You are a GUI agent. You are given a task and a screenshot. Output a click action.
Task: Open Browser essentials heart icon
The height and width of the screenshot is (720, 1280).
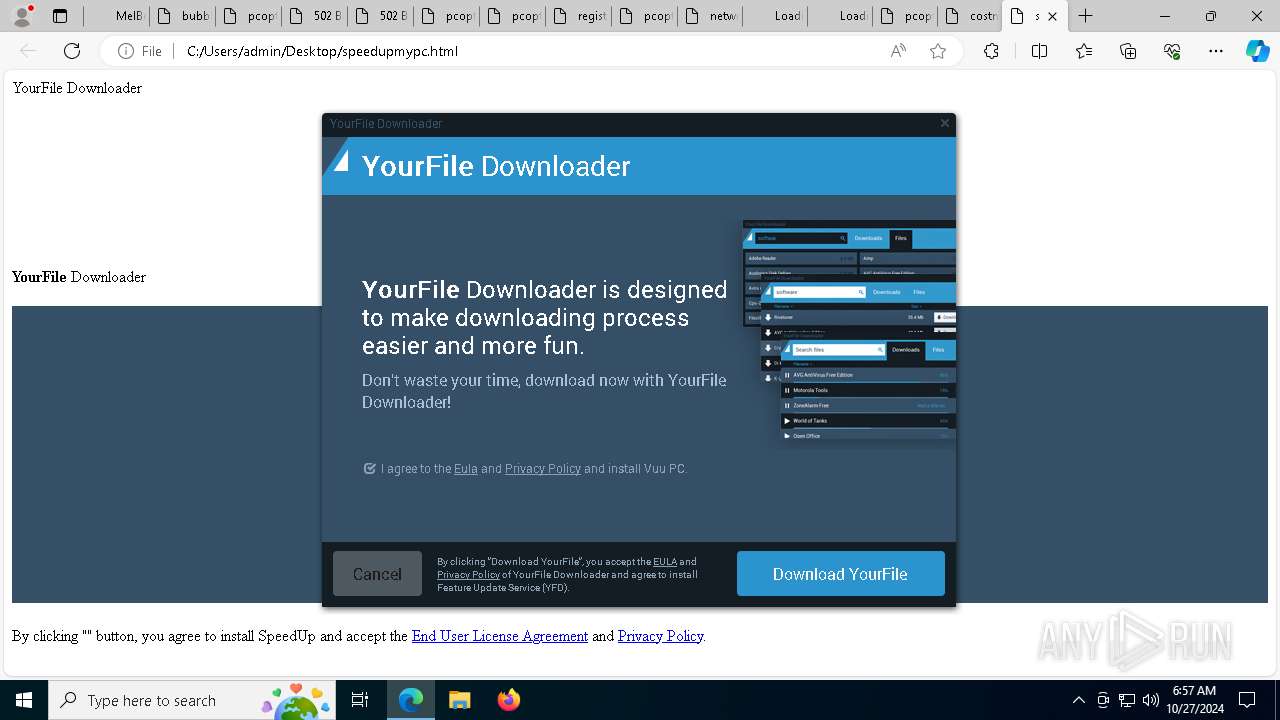click(x=1172, y=51)
